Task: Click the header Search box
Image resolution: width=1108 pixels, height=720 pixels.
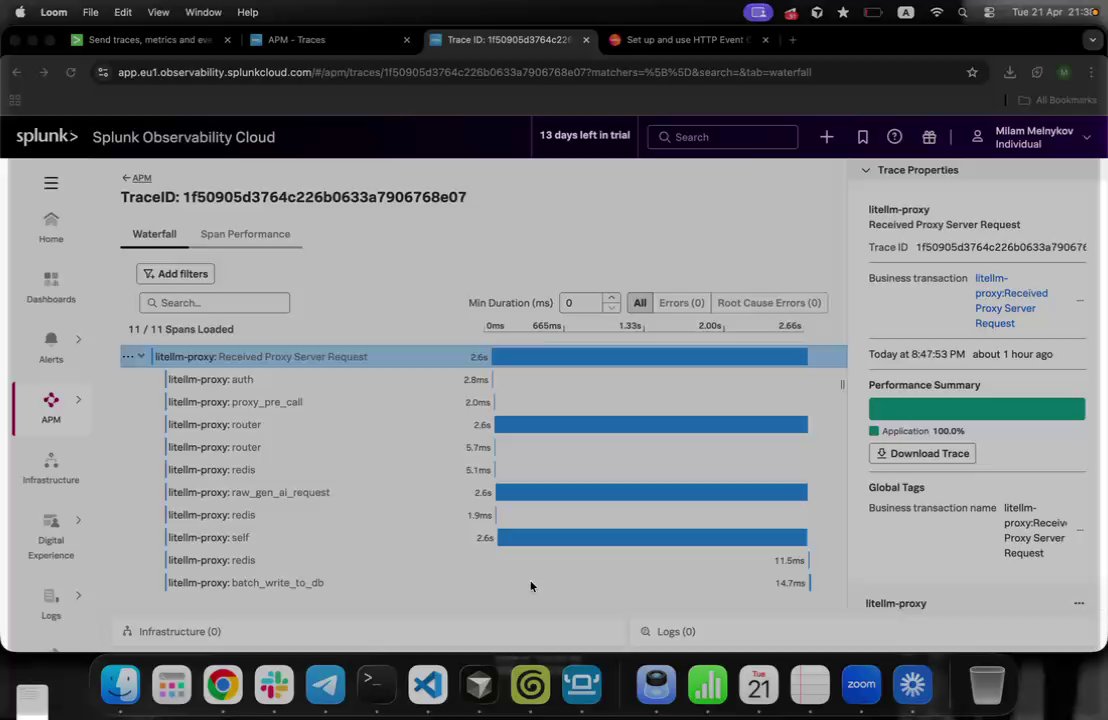Action: [x=722, y=137]
